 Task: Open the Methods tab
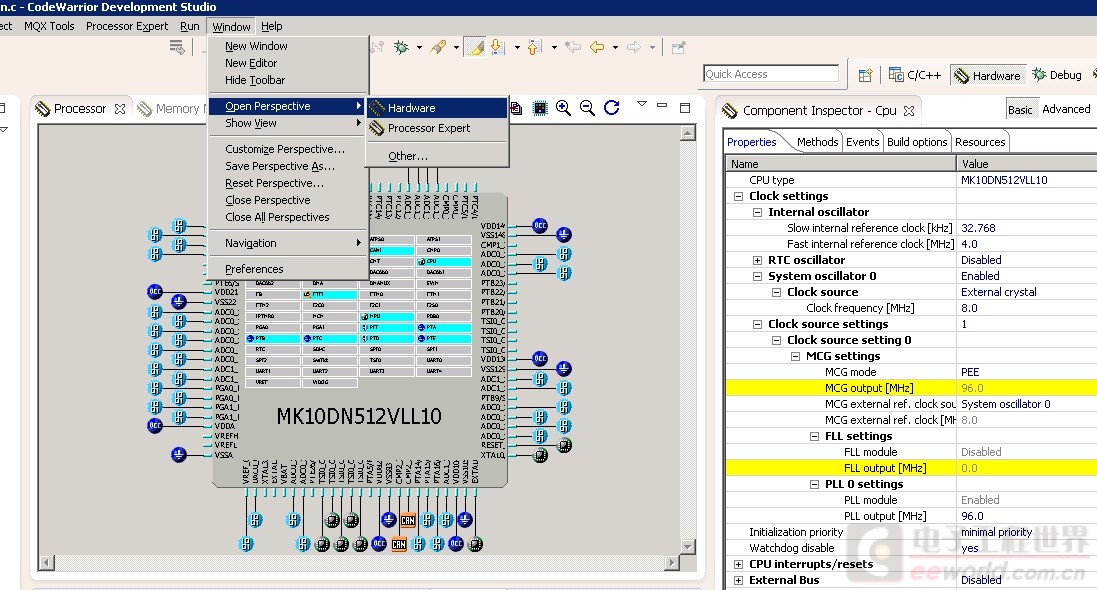[x=817, y=142]
